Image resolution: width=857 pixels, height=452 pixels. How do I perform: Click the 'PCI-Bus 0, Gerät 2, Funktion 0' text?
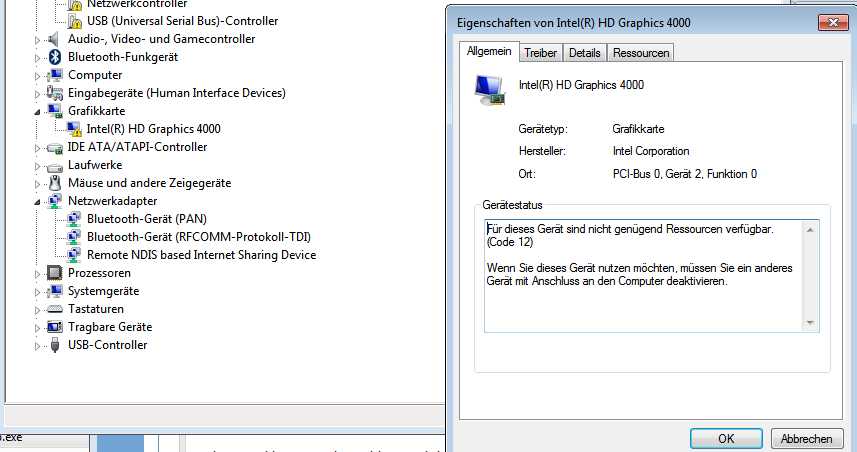(x=685, y=174)
